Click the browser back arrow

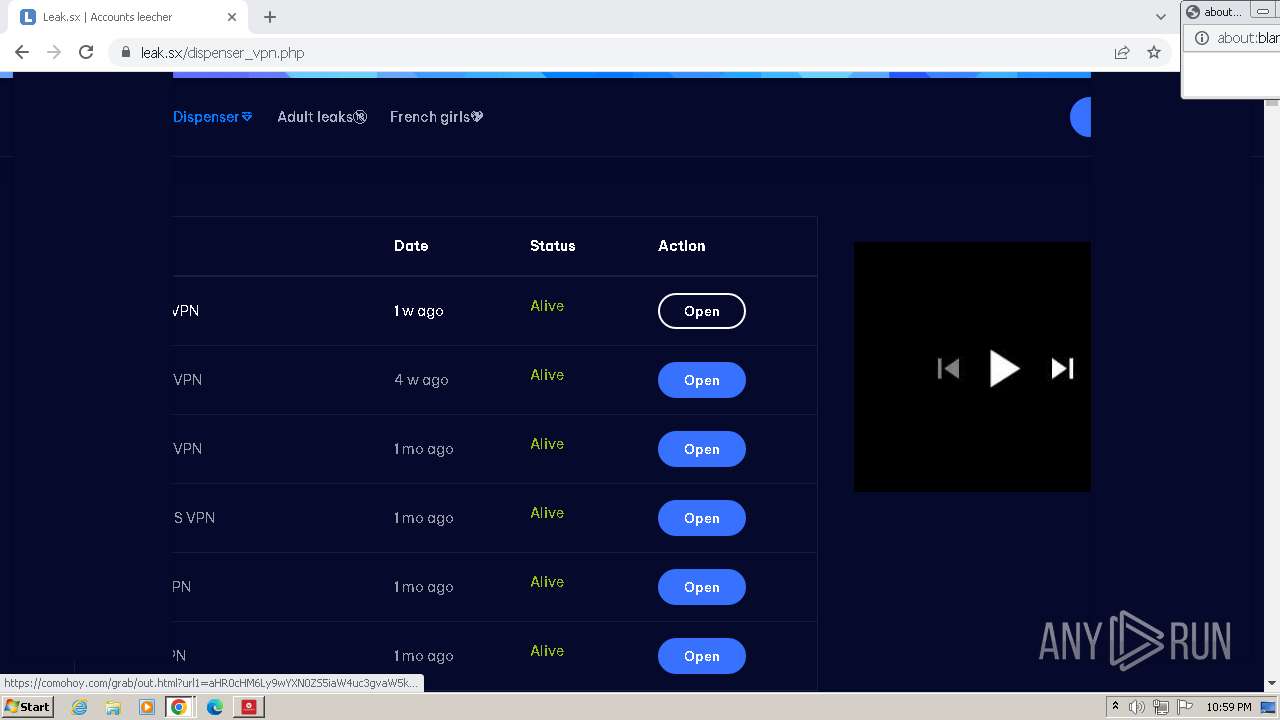point(22,52)
